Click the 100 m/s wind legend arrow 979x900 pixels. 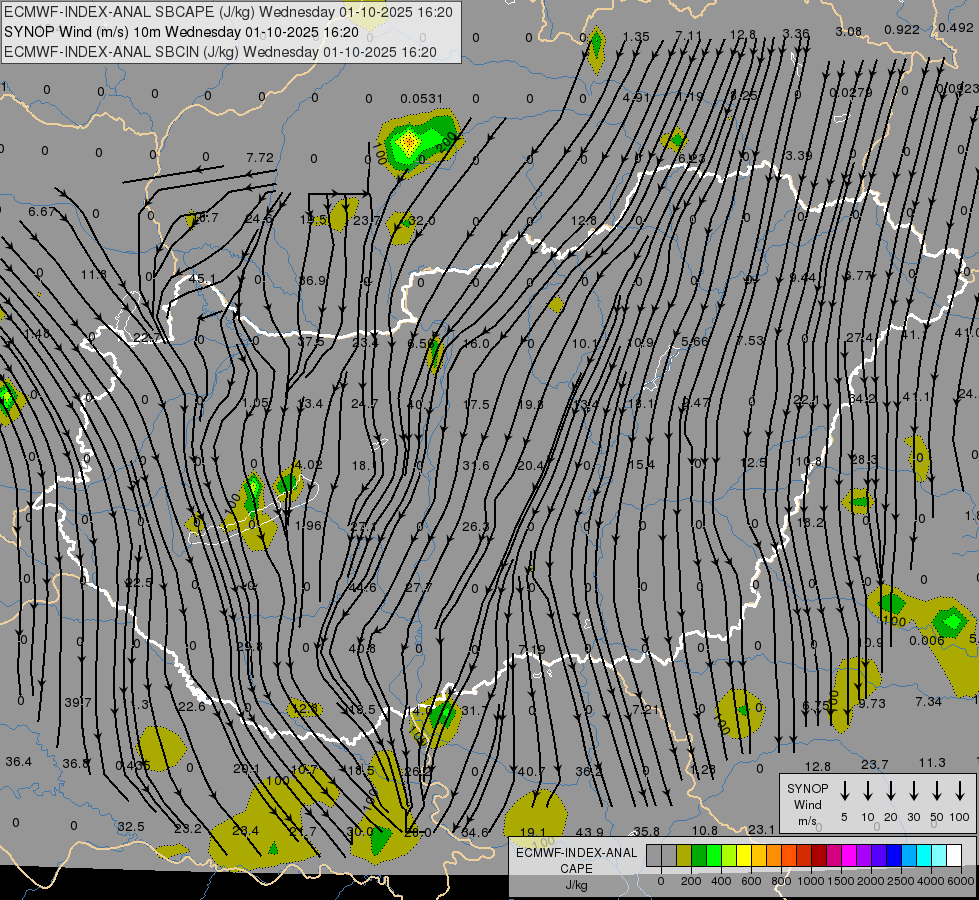(x=960, y=791)
